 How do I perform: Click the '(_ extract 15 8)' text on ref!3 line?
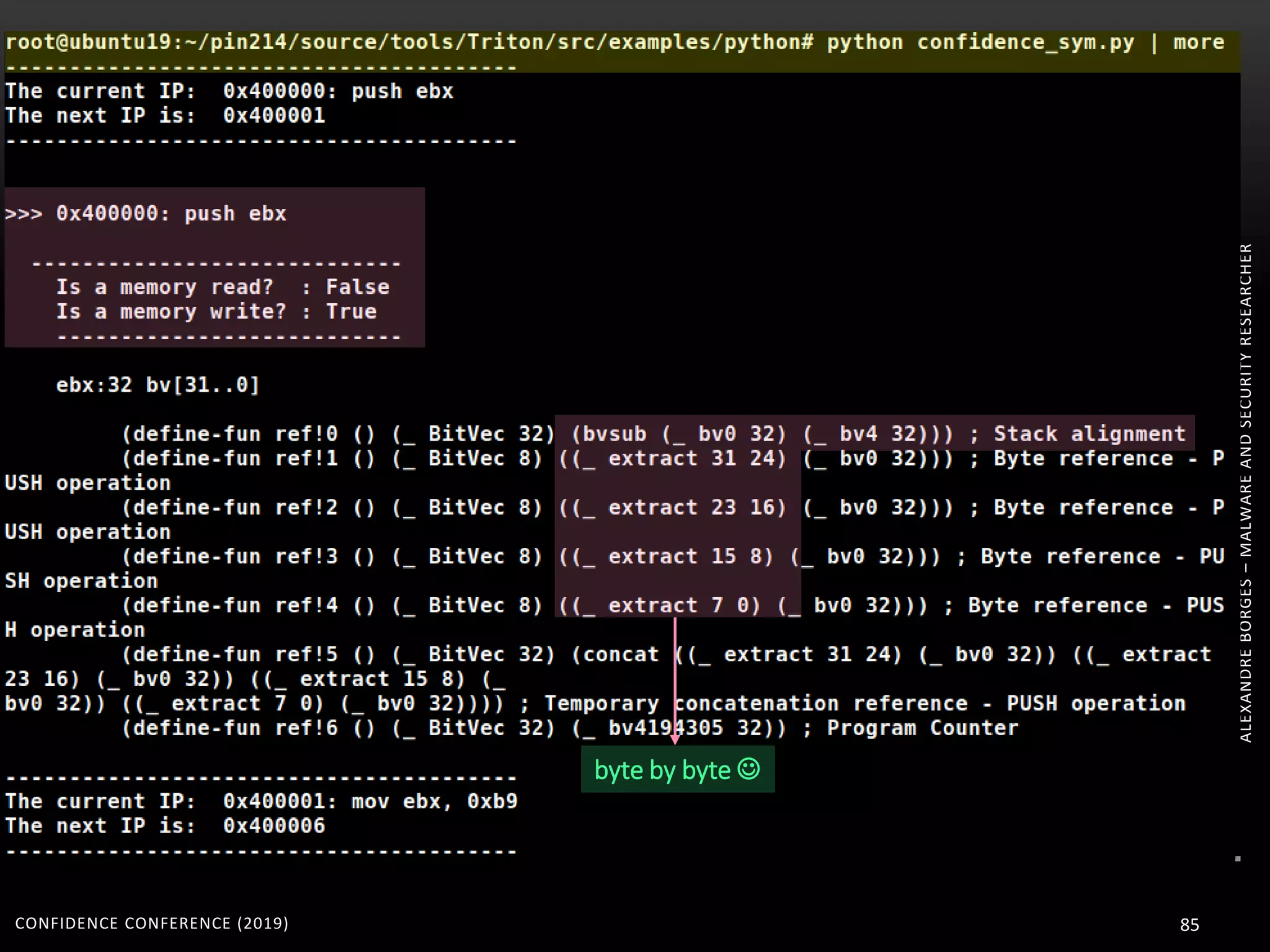tap(673, 557)
